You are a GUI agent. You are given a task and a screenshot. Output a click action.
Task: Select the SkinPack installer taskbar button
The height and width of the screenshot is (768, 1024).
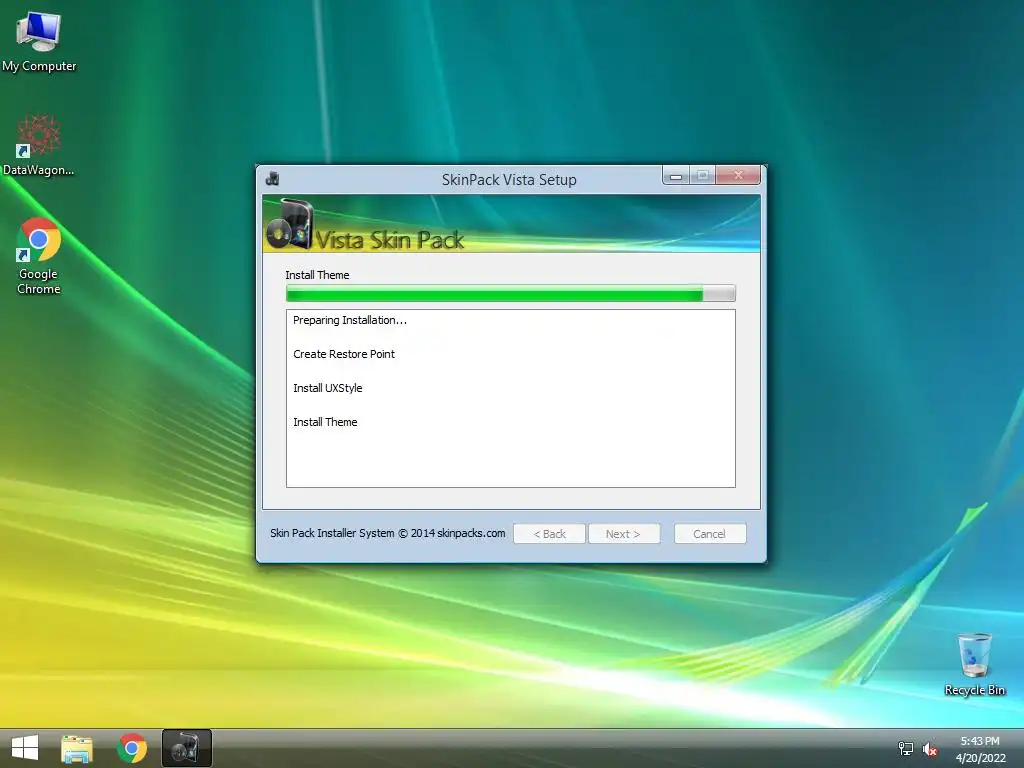coord(187,748)
